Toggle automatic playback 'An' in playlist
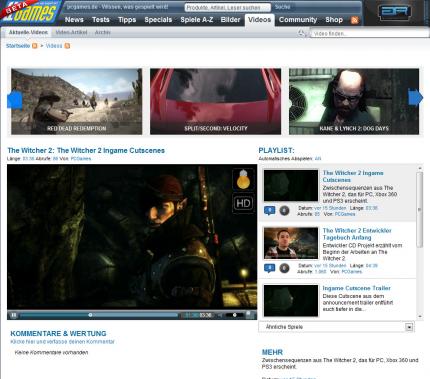 (x=318, y=159)
